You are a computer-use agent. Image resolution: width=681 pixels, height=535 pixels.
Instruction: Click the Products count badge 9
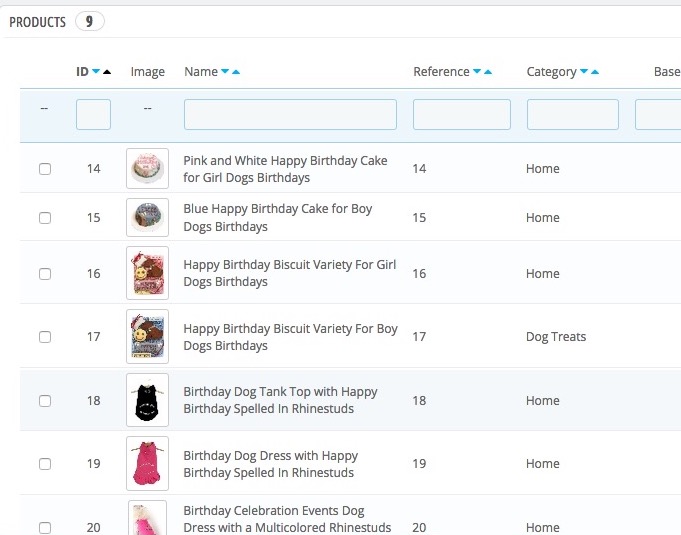point(89,21)
